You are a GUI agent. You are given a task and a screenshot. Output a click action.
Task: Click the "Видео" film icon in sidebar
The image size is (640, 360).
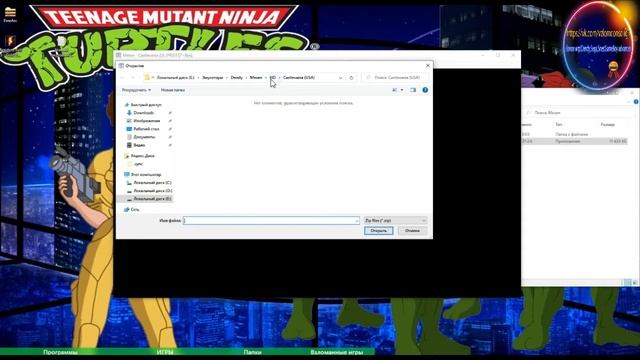pos(129,145)
